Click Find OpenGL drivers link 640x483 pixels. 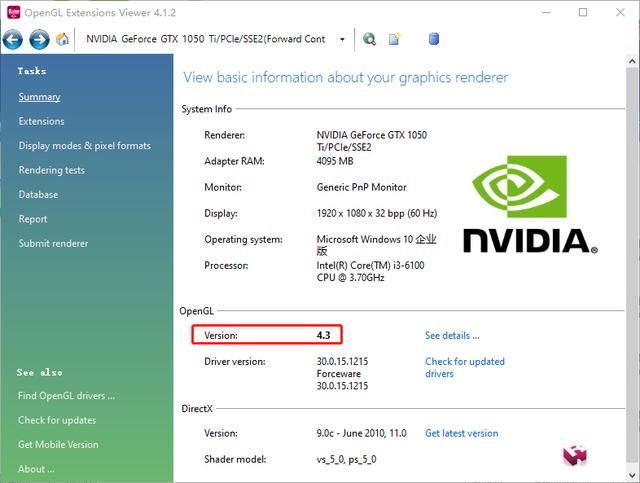(x=66, y=396)
